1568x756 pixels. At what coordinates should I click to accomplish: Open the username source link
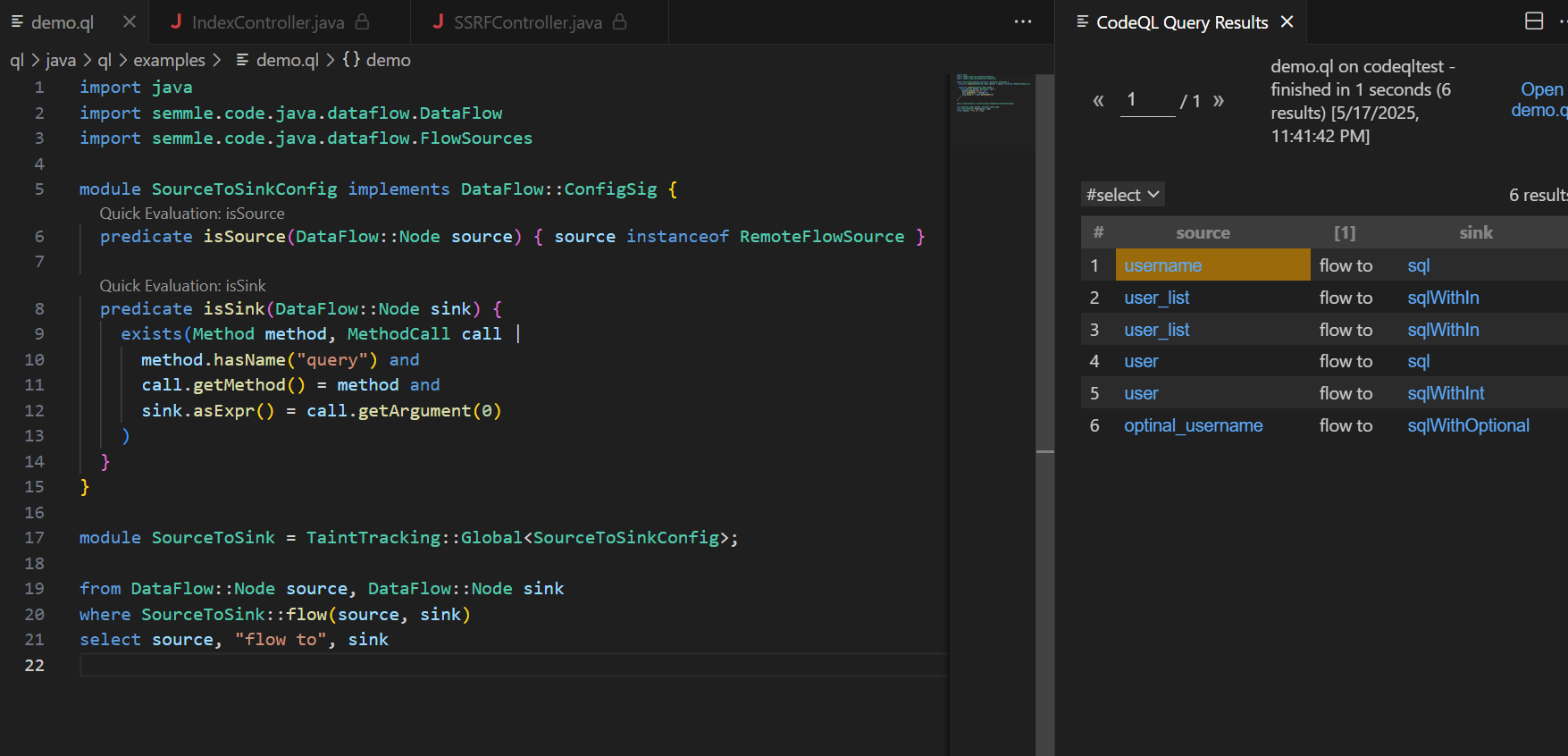[1162, 265]
